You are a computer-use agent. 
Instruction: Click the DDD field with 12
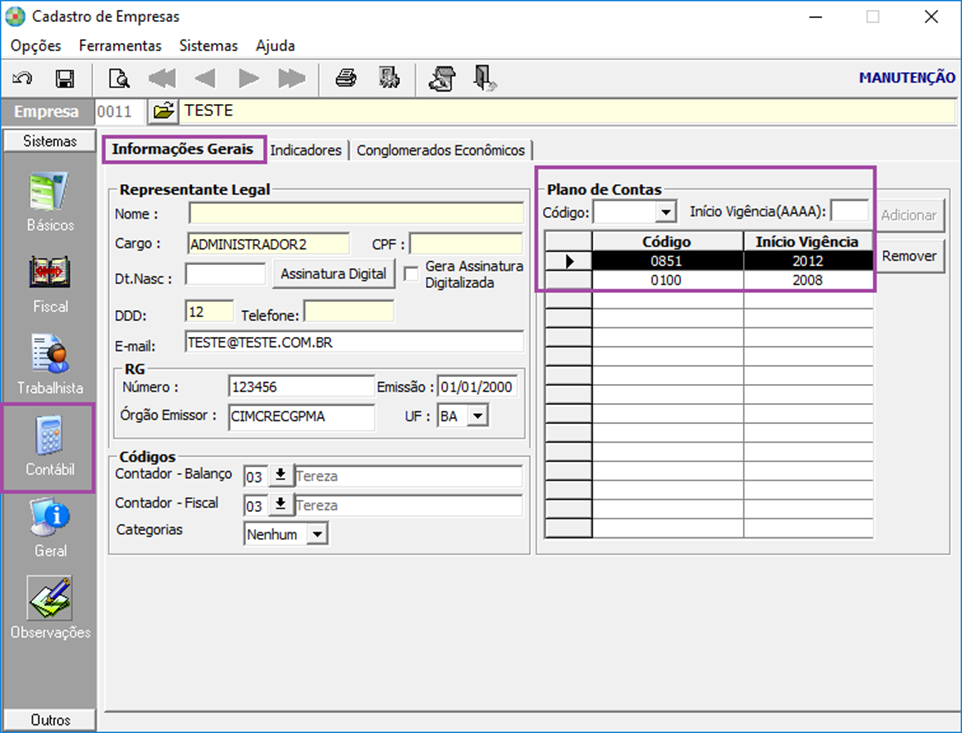209,312
